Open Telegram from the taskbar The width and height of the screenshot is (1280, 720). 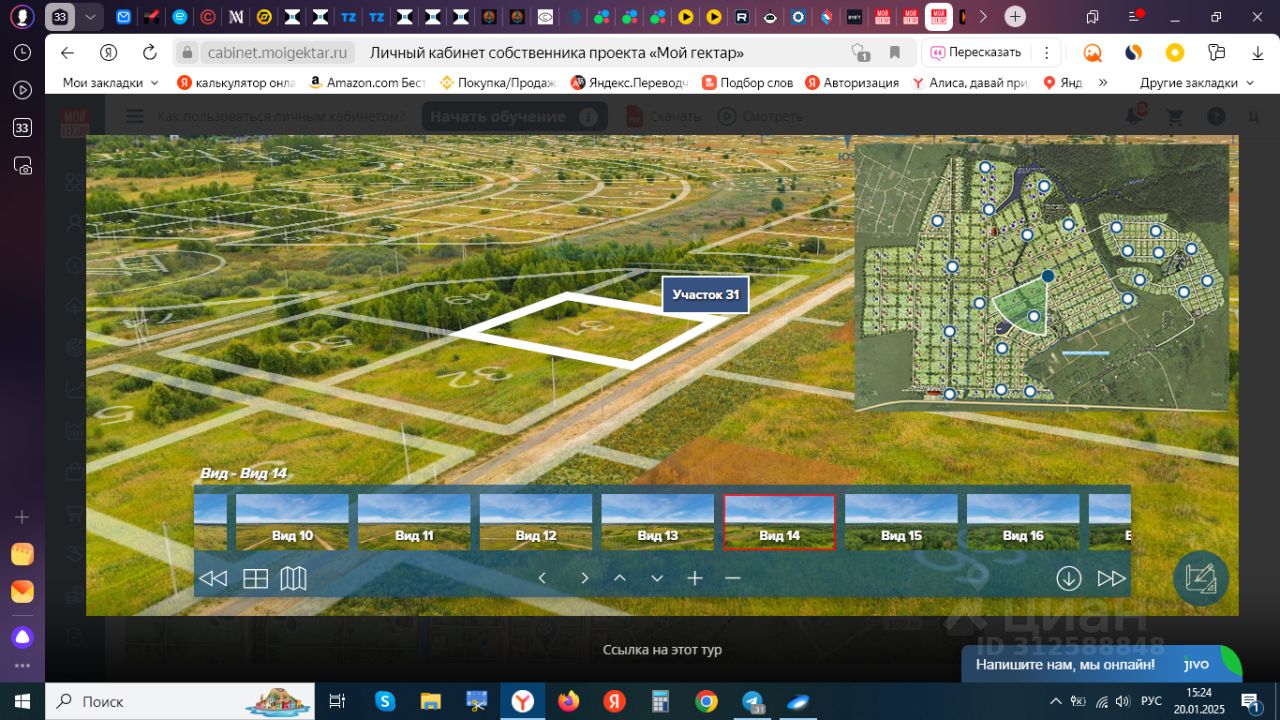coord(752,701)
